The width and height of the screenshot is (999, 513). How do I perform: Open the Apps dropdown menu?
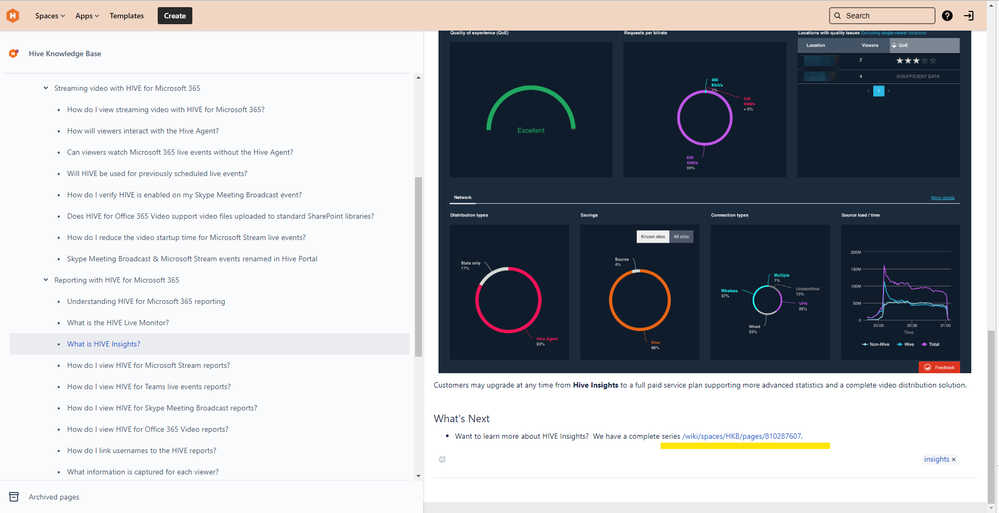pyautogui.click(x=87, y=16)
